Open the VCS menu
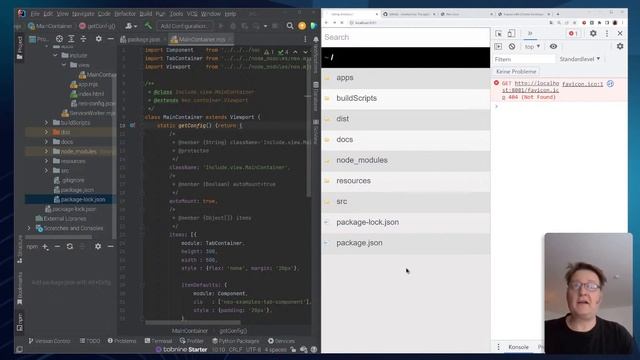 [192, 14]
